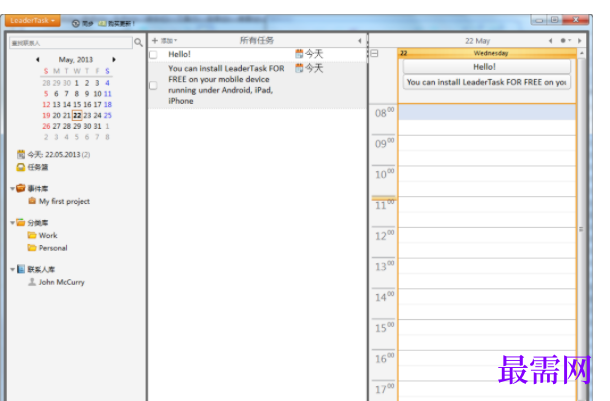610x401 pixels.
Task: Open the Add task dropdown
Action: (164, 41)
